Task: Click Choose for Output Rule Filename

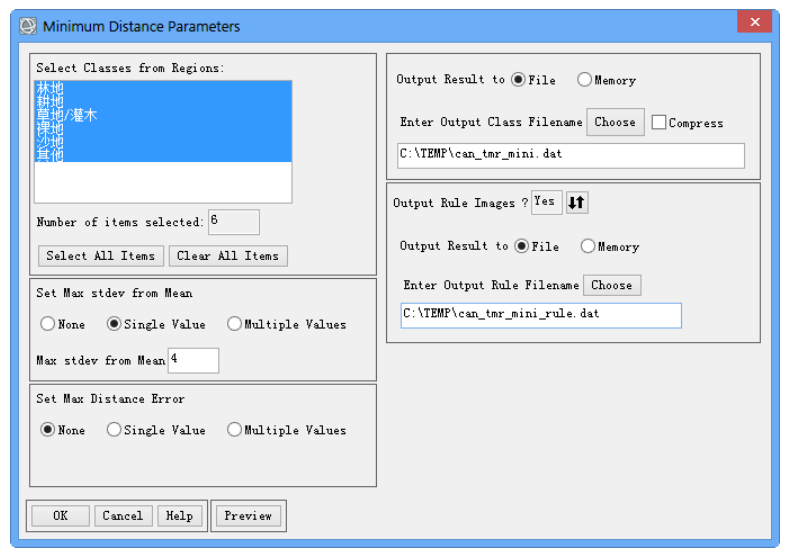Action: click(612, 285)
